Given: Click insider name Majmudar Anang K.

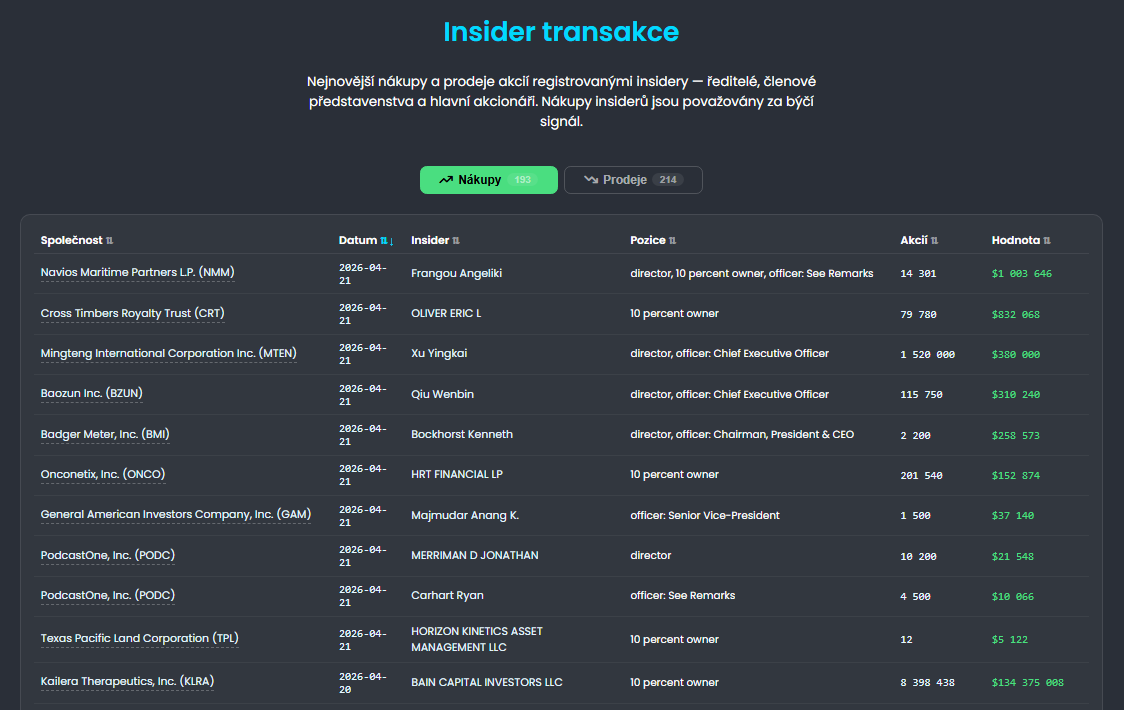Looking at the screenshot, I should [x=465, y=516].
